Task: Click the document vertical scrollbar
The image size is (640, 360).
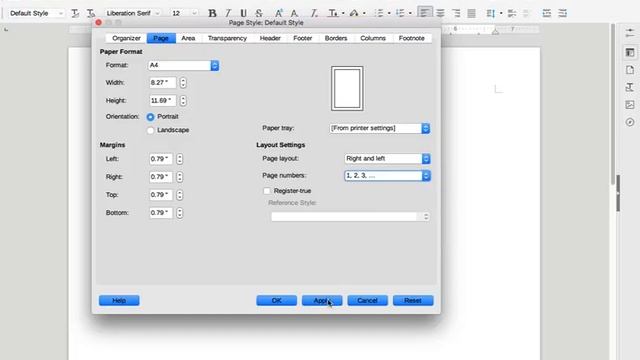Action: (x=613, y=104)
